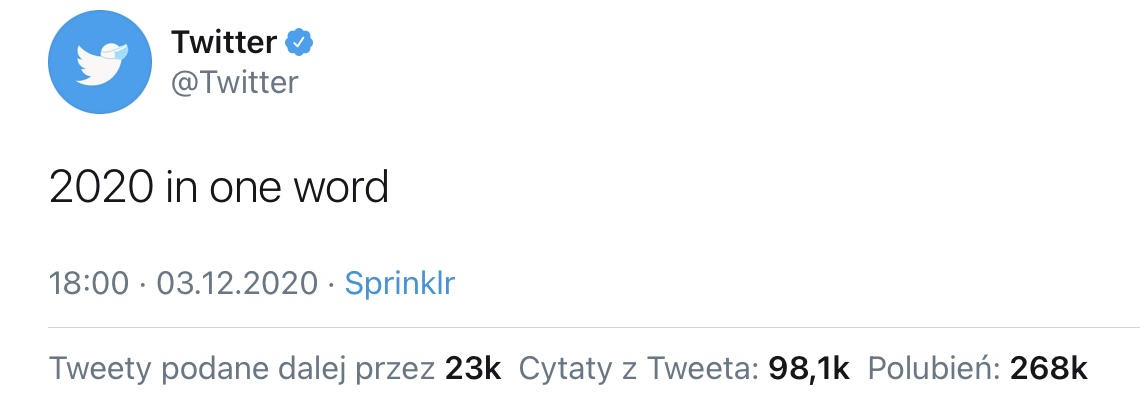Click the 23k retweet count number
The width and height of the screenshot is (1140, 395).
[x=473, y=369]
